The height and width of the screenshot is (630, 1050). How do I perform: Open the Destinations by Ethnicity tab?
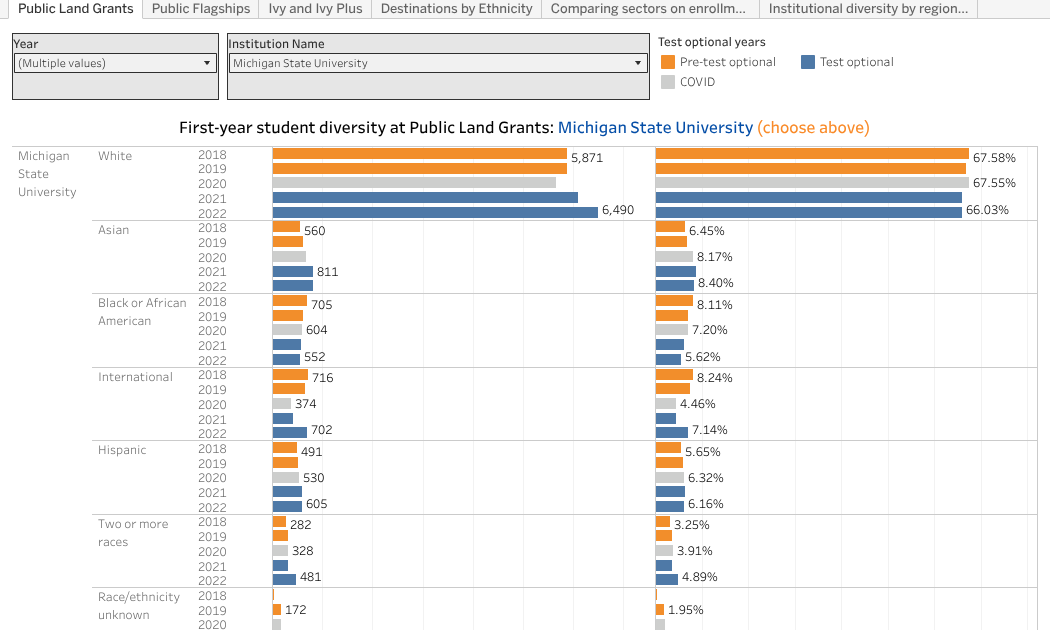coord(456,10)
